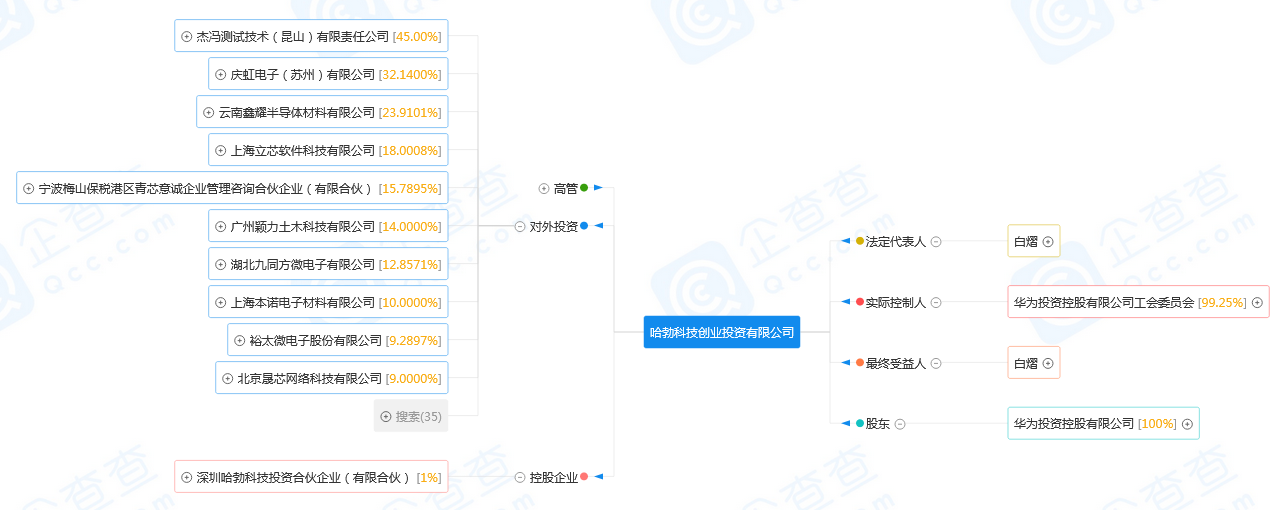Open 华为投资控股有限公司工会委员会 node

point(1104,302)
